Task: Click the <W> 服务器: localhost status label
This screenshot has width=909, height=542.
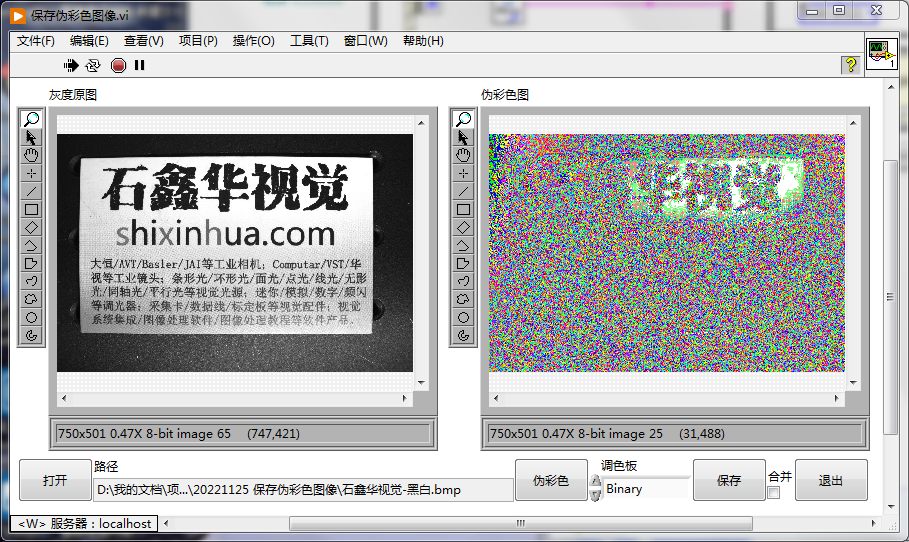Action: 84,523
